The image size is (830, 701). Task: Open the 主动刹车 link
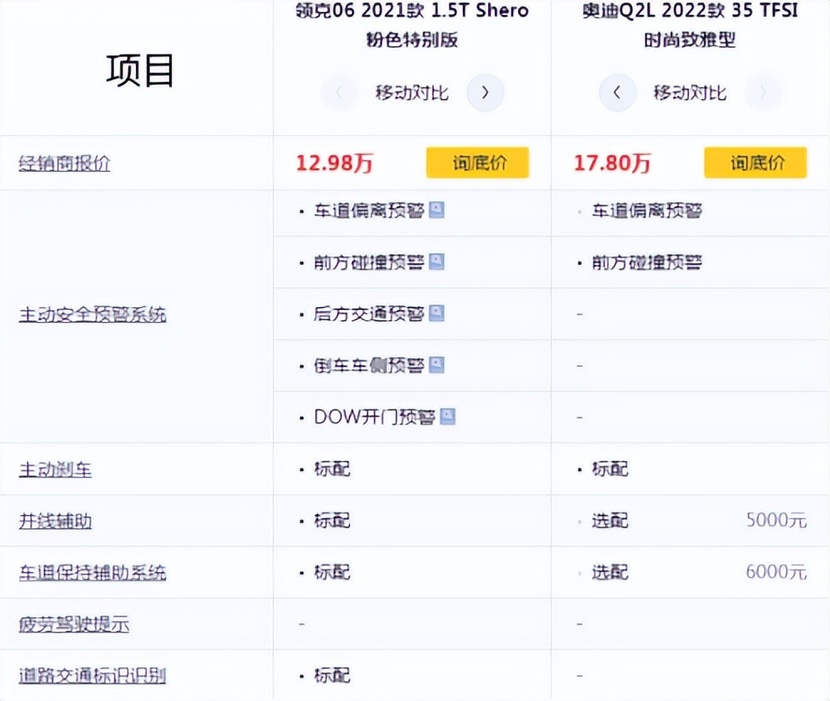55,470
